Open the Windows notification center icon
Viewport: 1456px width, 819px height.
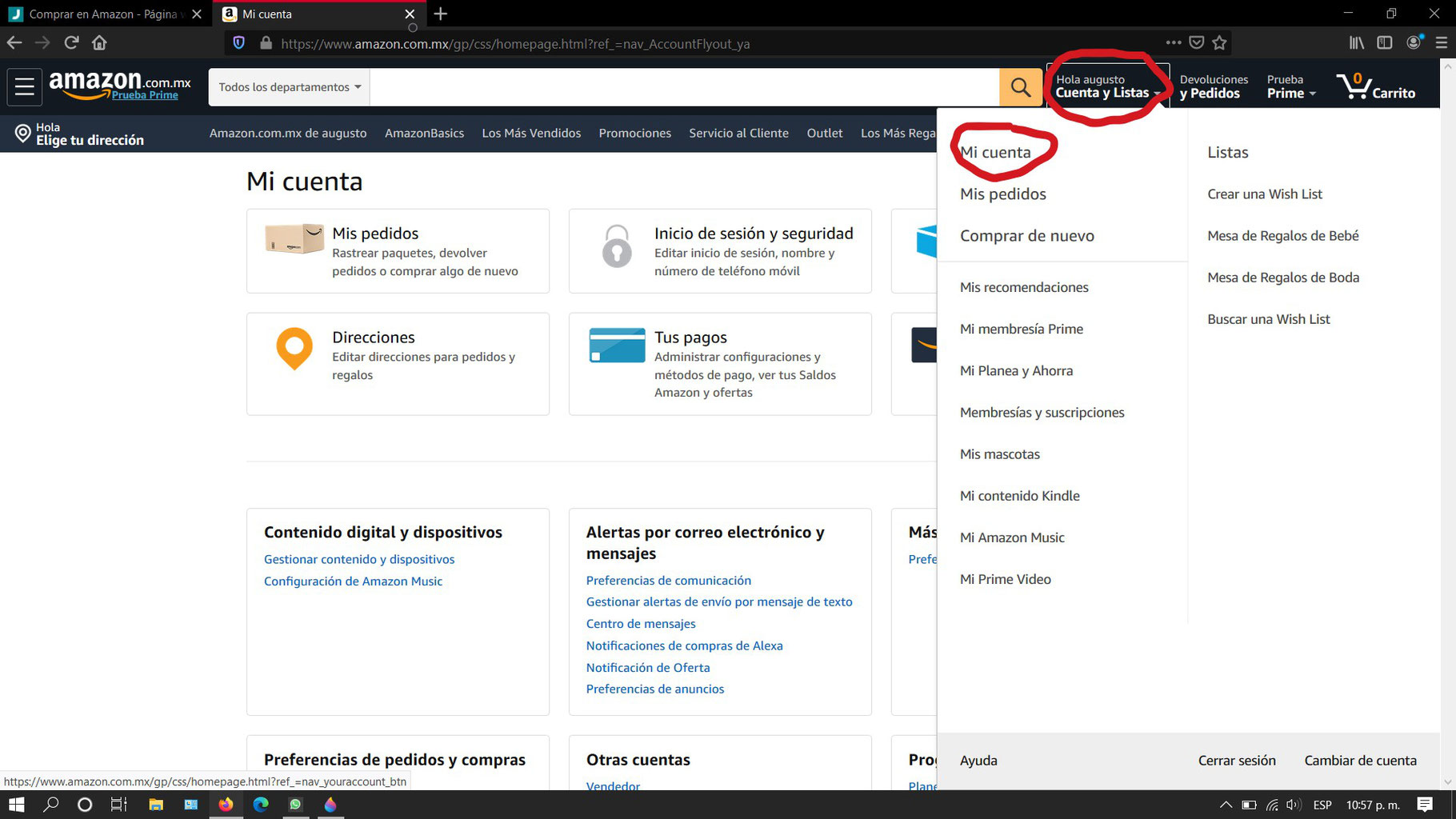tap(1425, 805)
